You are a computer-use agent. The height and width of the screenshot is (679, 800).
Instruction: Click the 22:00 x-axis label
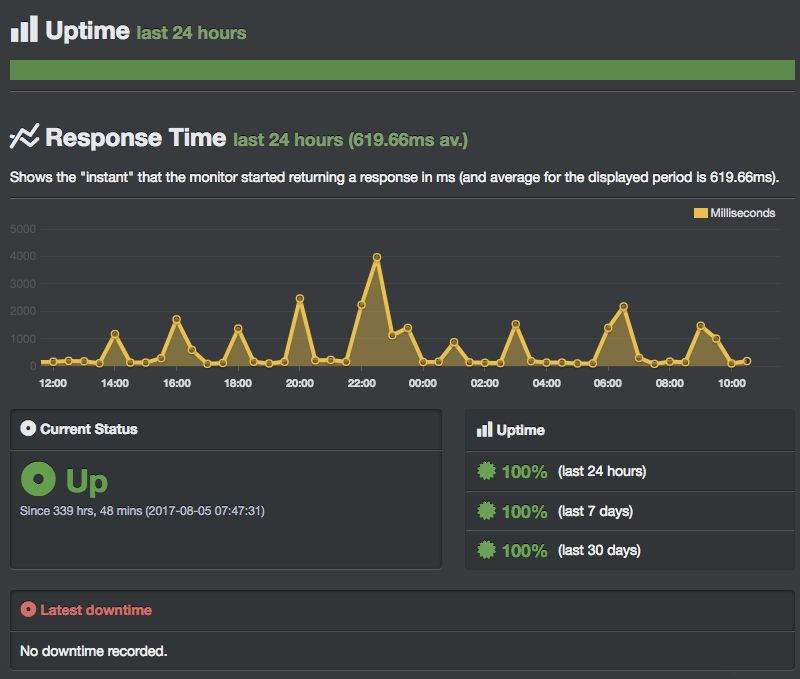[362, 383]
